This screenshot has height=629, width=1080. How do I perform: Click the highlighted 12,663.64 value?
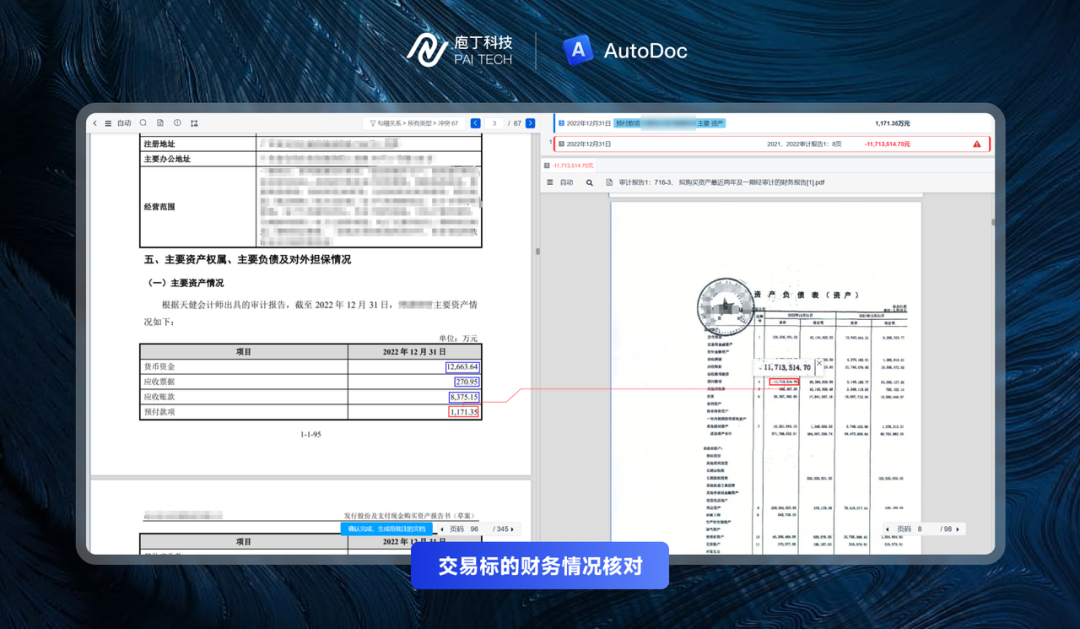(x=462, y=367)
